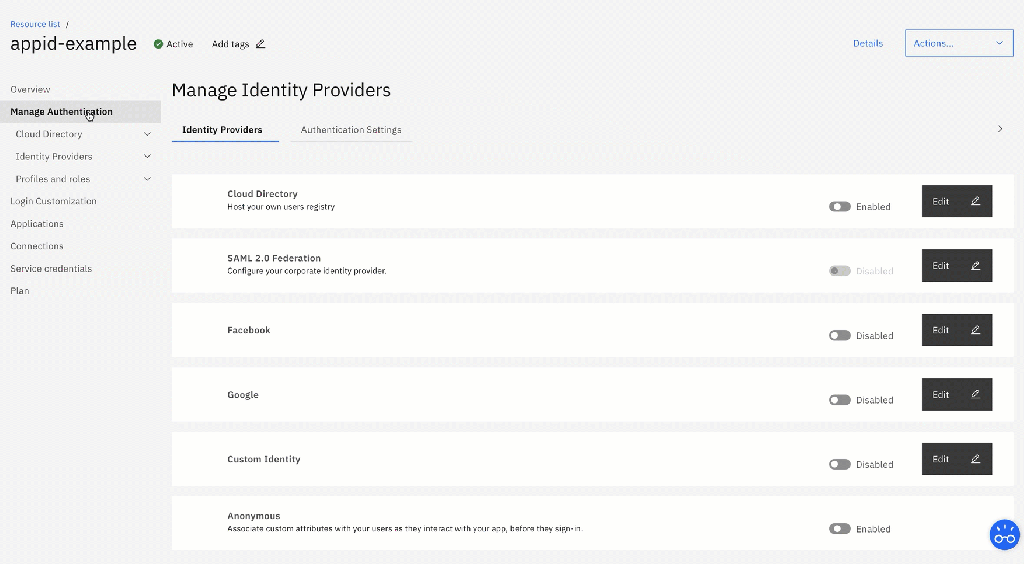Expand Cloud Directory in the sidebar
This screenshot has height=564, width=1024.
148,134
